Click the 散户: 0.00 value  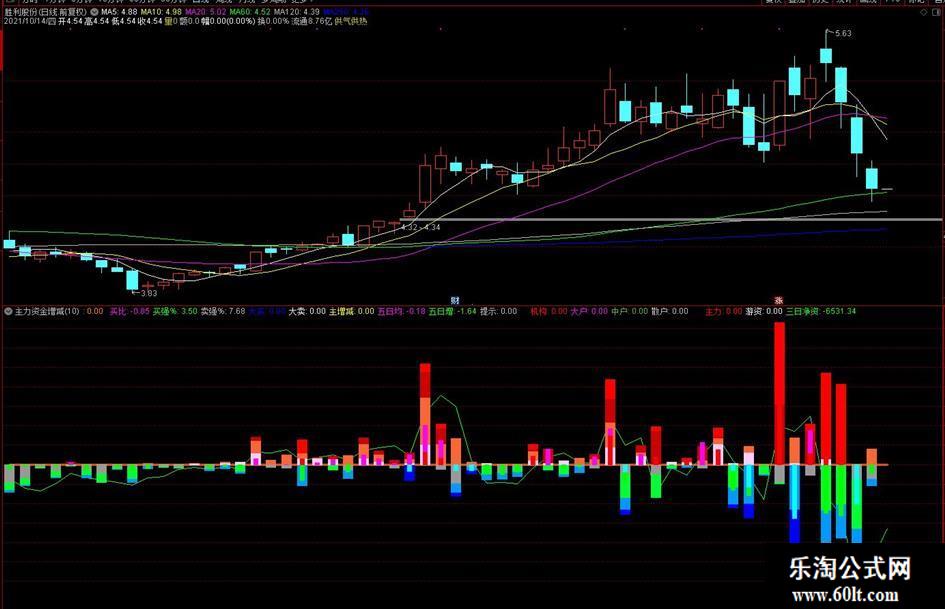(x=670, y=312)
